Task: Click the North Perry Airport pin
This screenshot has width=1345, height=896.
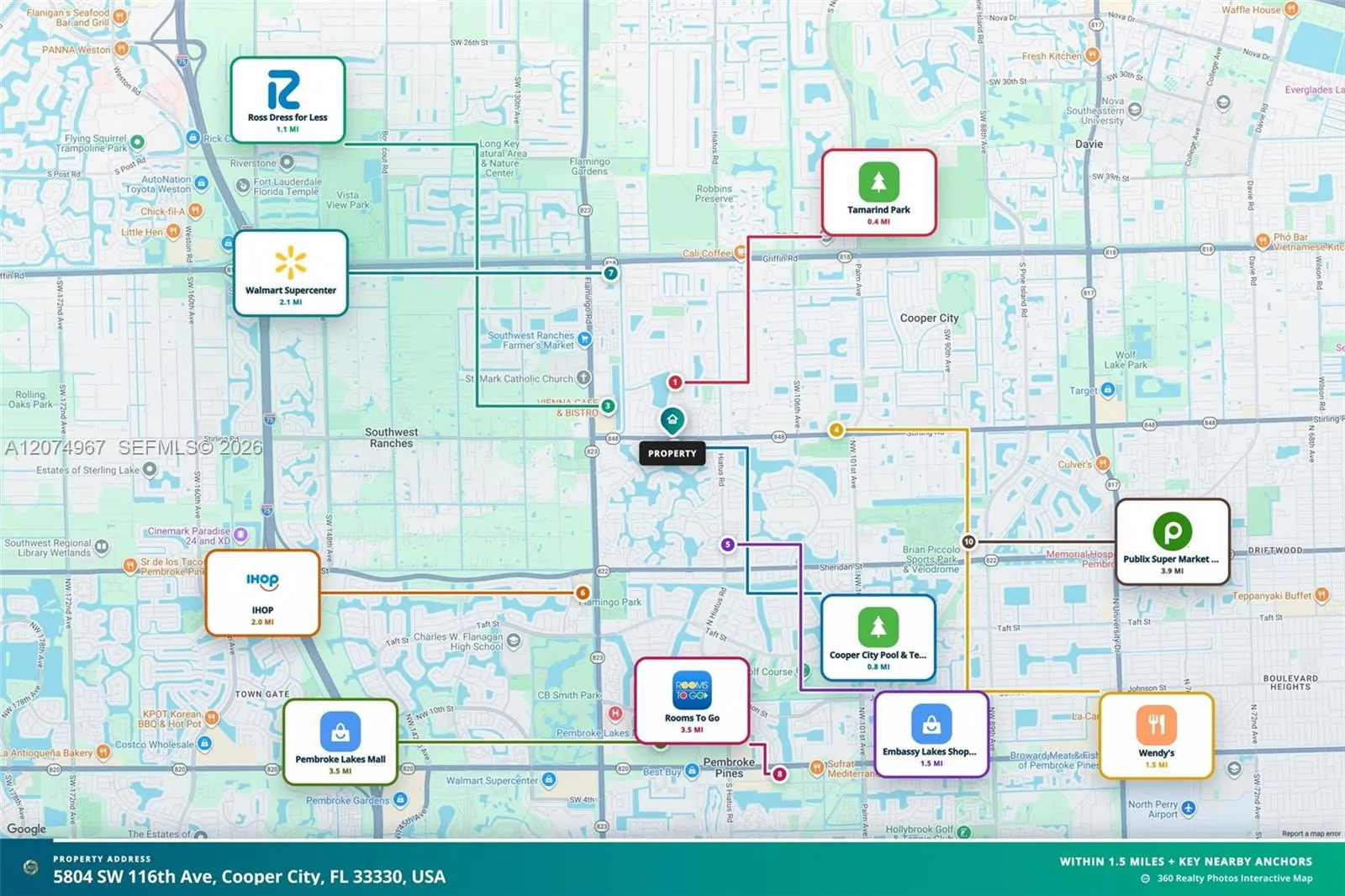Action: tap(1188, 809)
